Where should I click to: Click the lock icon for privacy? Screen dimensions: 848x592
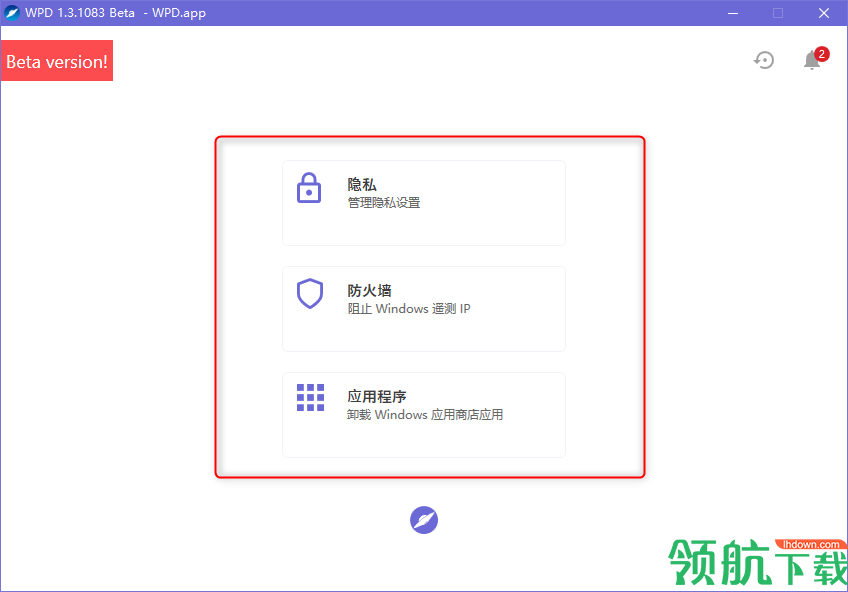[309, 188]
